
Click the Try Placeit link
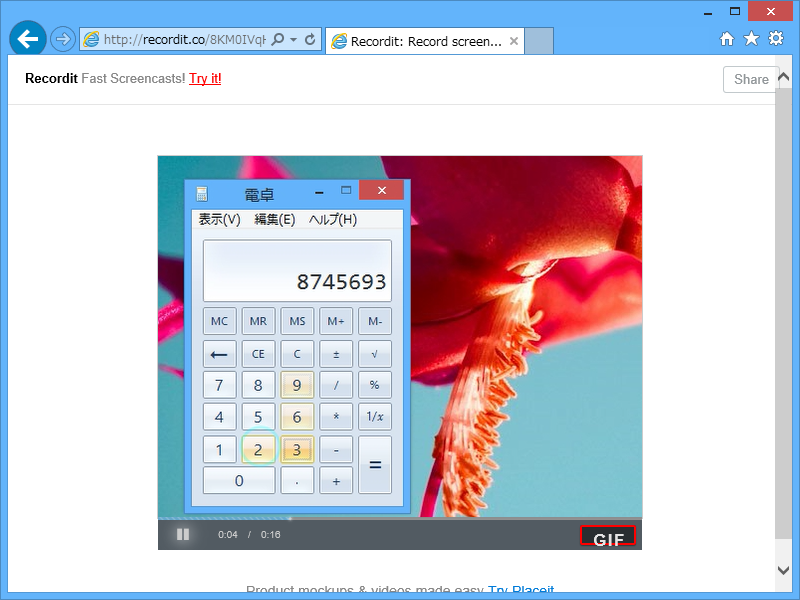tap(521, 591)
